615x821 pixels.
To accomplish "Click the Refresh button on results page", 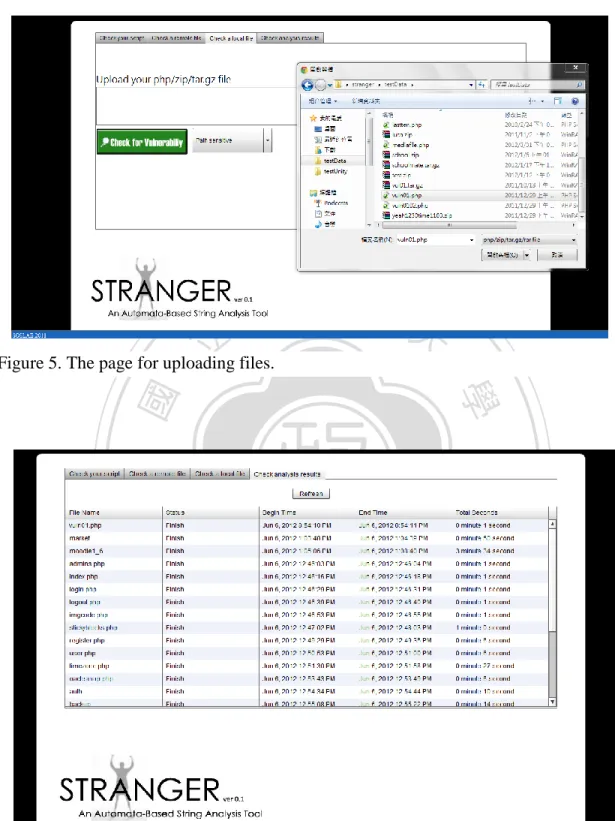I will pos(311,494).
